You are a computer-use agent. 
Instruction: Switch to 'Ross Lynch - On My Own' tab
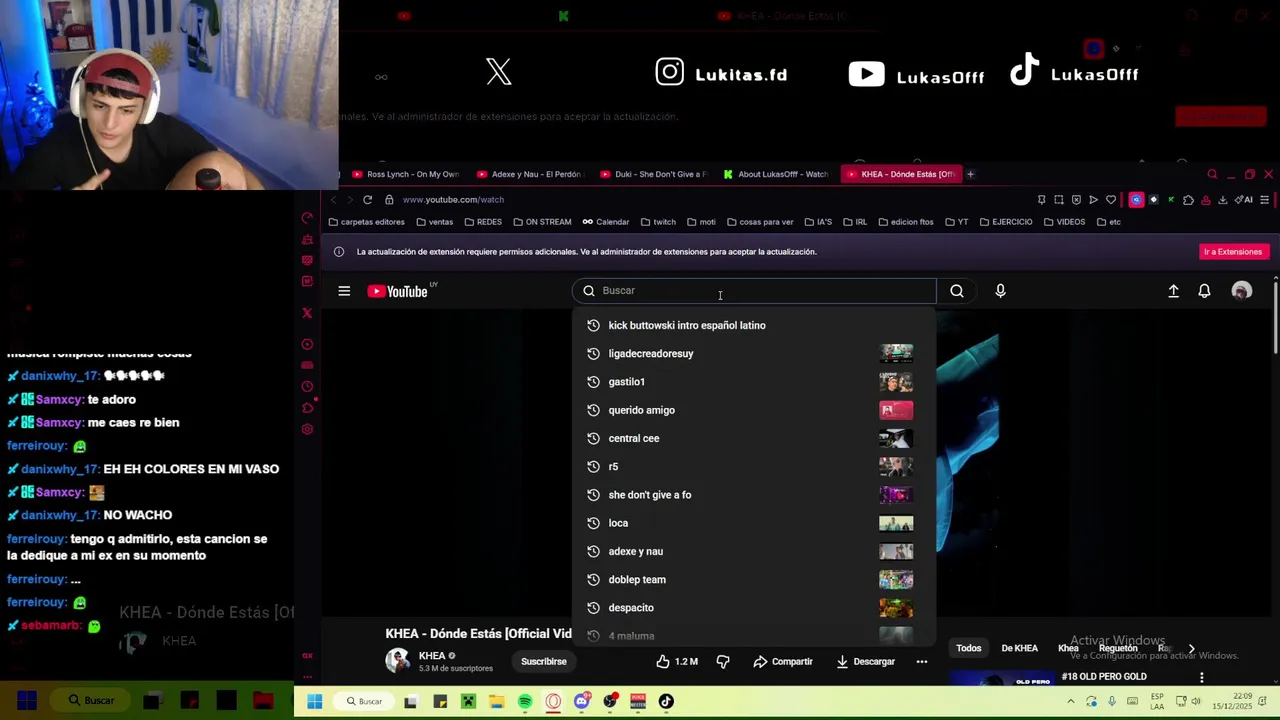pyautogui.click(x=404, y=174)
